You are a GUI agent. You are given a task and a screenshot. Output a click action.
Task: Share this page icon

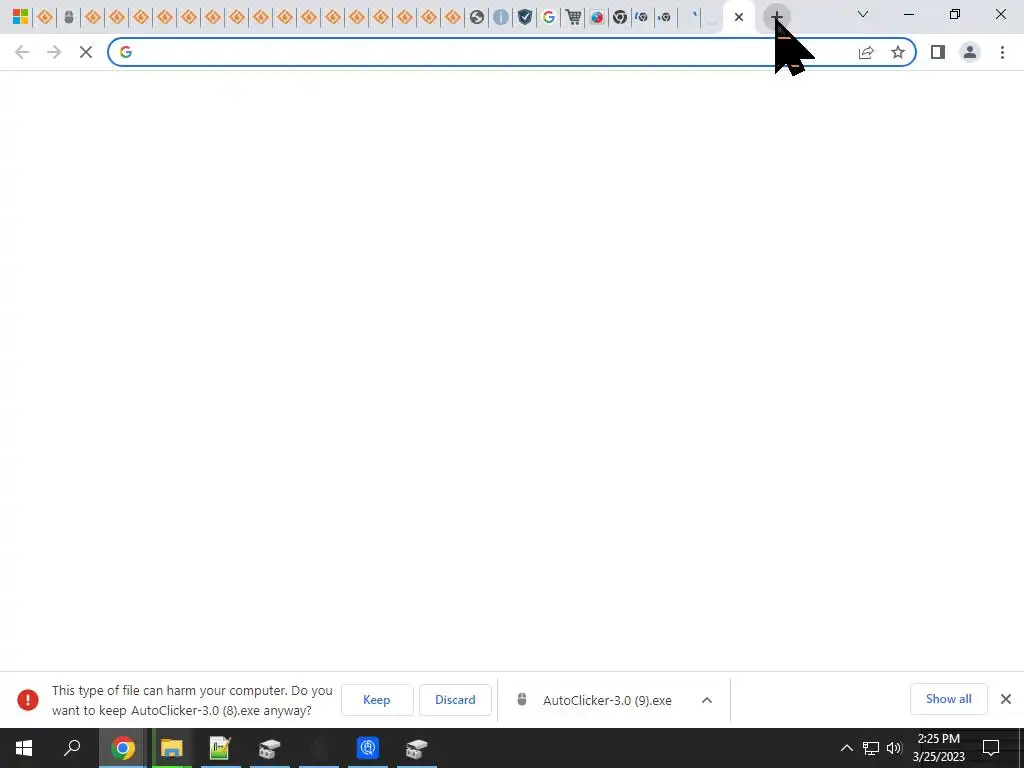tap(866, 52)
